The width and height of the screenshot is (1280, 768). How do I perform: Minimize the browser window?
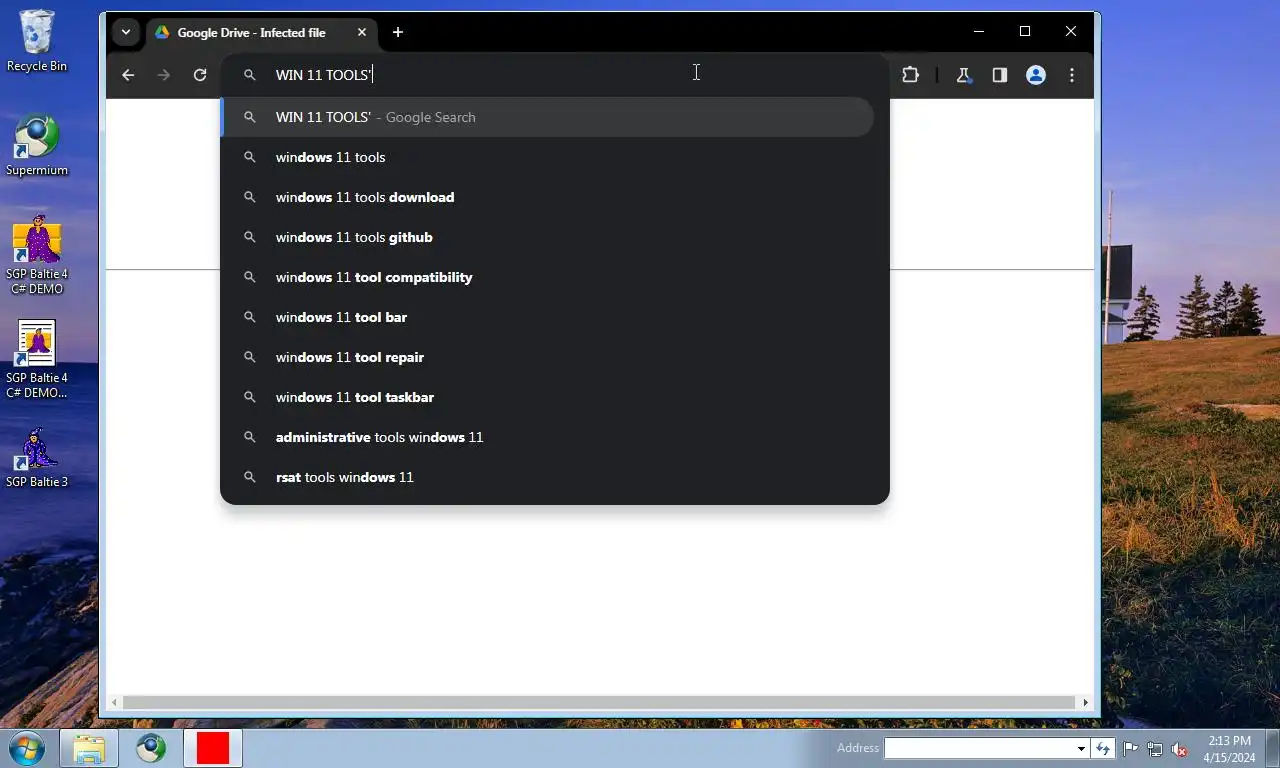tap(979, 31)
